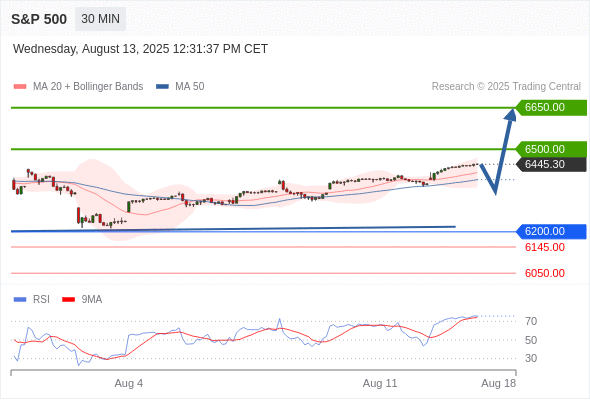The height and width of the screenshot is (400, 590).
Task: Click the 6050.00 red support level
Action: pyautogui.click(x=545, y=273)
